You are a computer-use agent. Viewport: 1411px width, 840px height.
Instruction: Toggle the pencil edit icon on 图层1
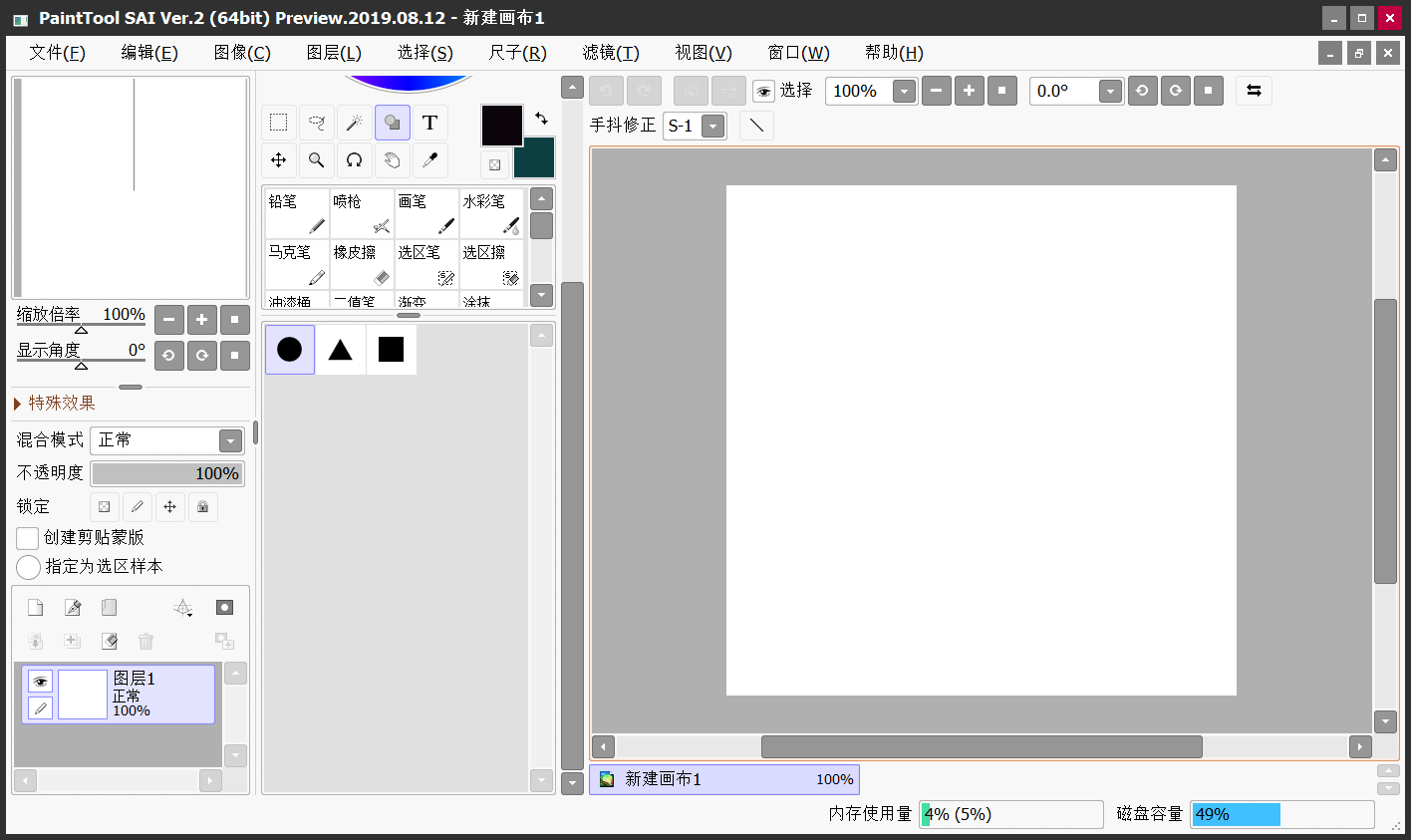[x=40, y=707]
